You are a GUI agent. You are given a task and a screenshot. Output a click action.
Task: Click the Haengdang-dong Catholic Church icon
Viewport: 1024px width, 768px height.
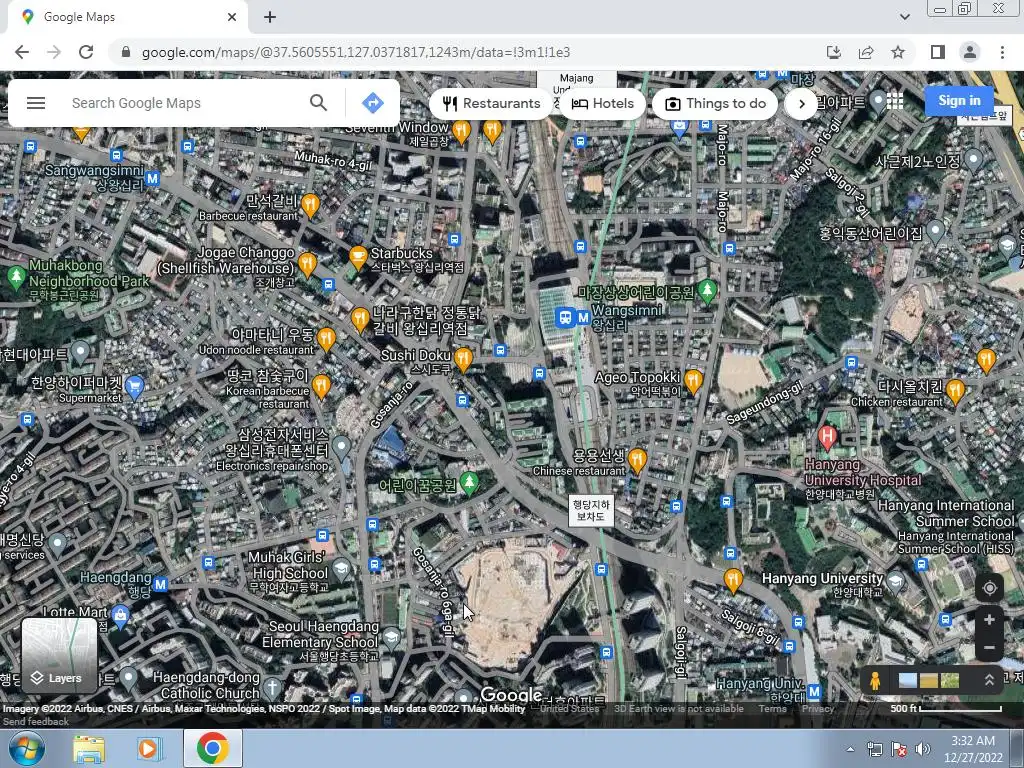click(x=272, y=688)
